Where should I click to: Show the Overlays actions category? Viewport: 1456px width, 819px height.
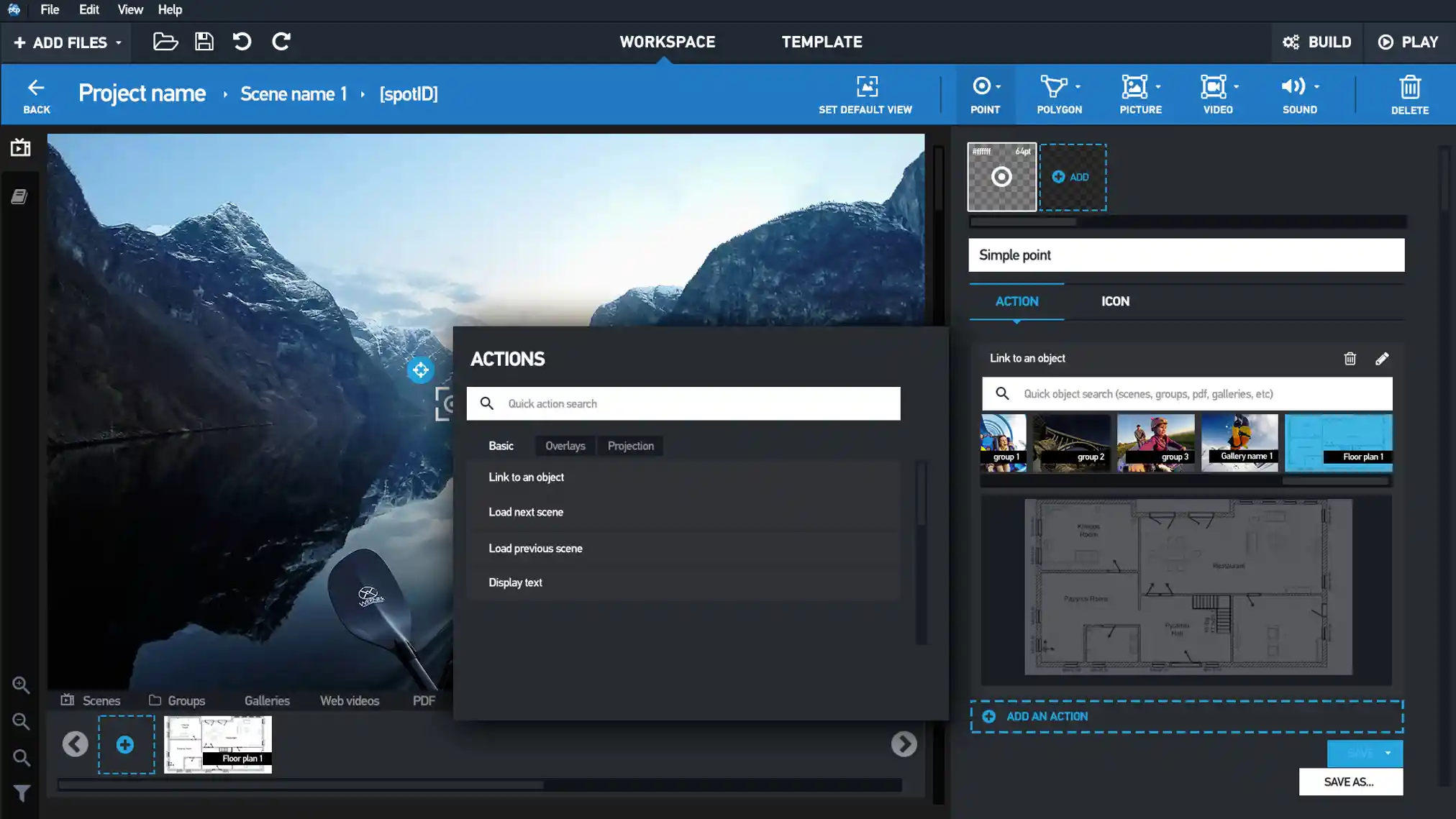click(x=565, y=446)
